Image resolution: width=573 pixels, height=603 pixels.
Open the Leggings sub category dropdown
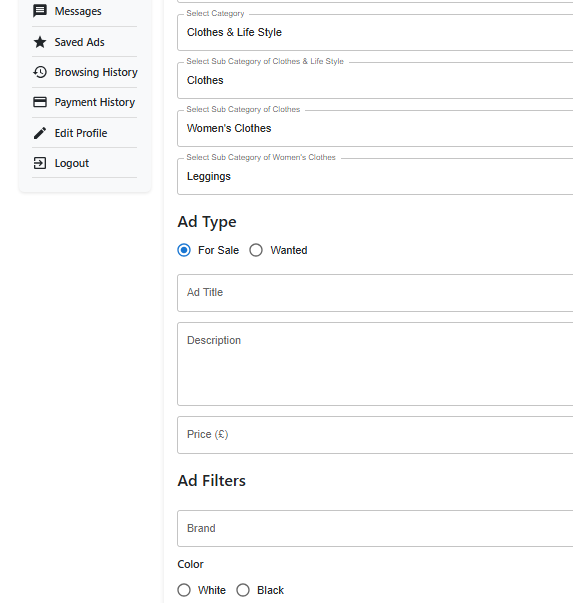(375, 177)
